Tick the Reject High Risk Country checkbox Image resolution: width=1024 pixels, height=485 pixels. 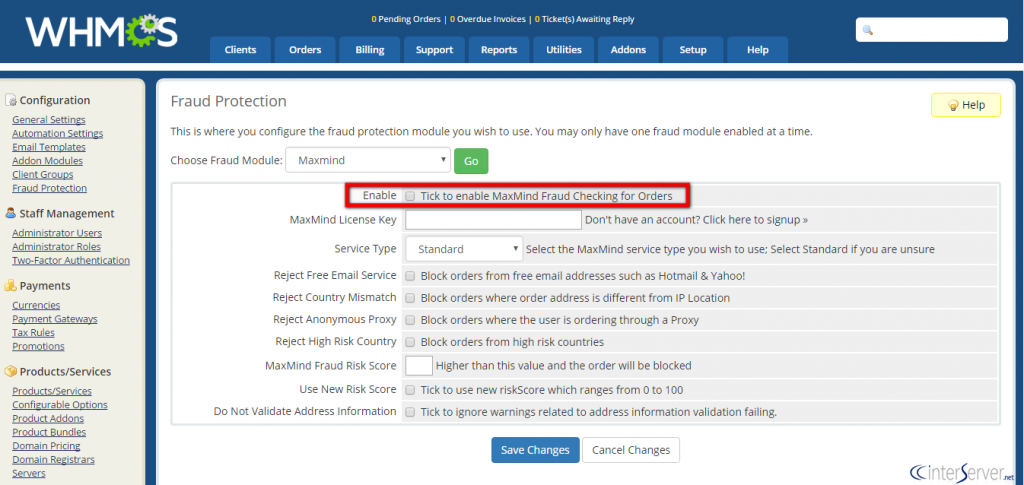pos(410,341)
